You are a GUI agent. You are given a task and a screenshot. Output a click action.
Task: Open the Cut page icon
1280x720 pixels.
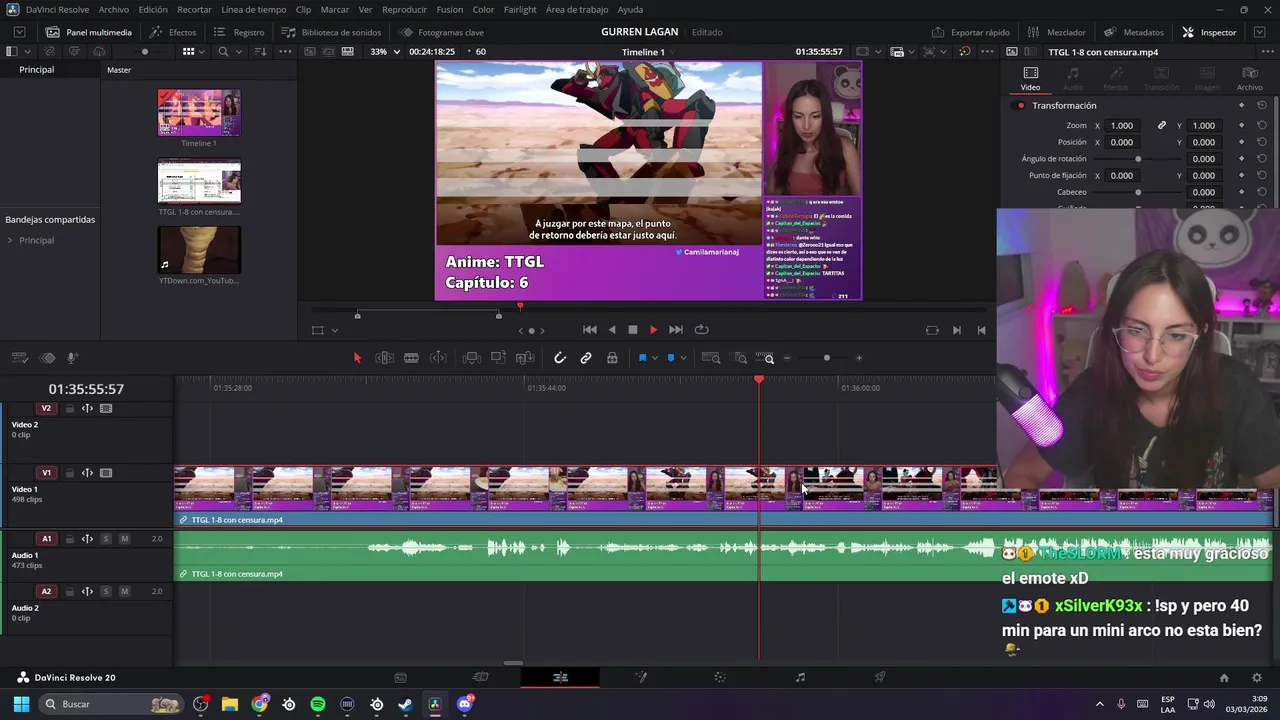click(480, 677)
